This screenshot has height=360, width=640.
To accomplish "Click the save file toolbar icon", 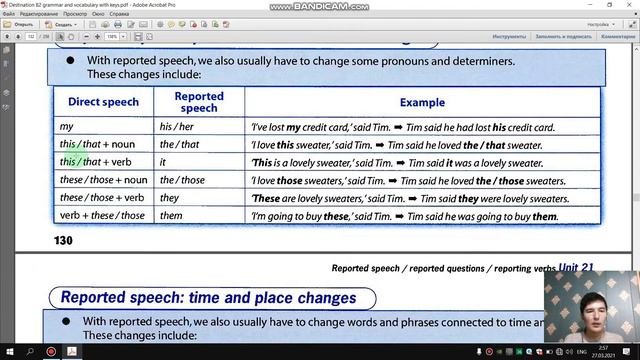I will tap(93, 24).
